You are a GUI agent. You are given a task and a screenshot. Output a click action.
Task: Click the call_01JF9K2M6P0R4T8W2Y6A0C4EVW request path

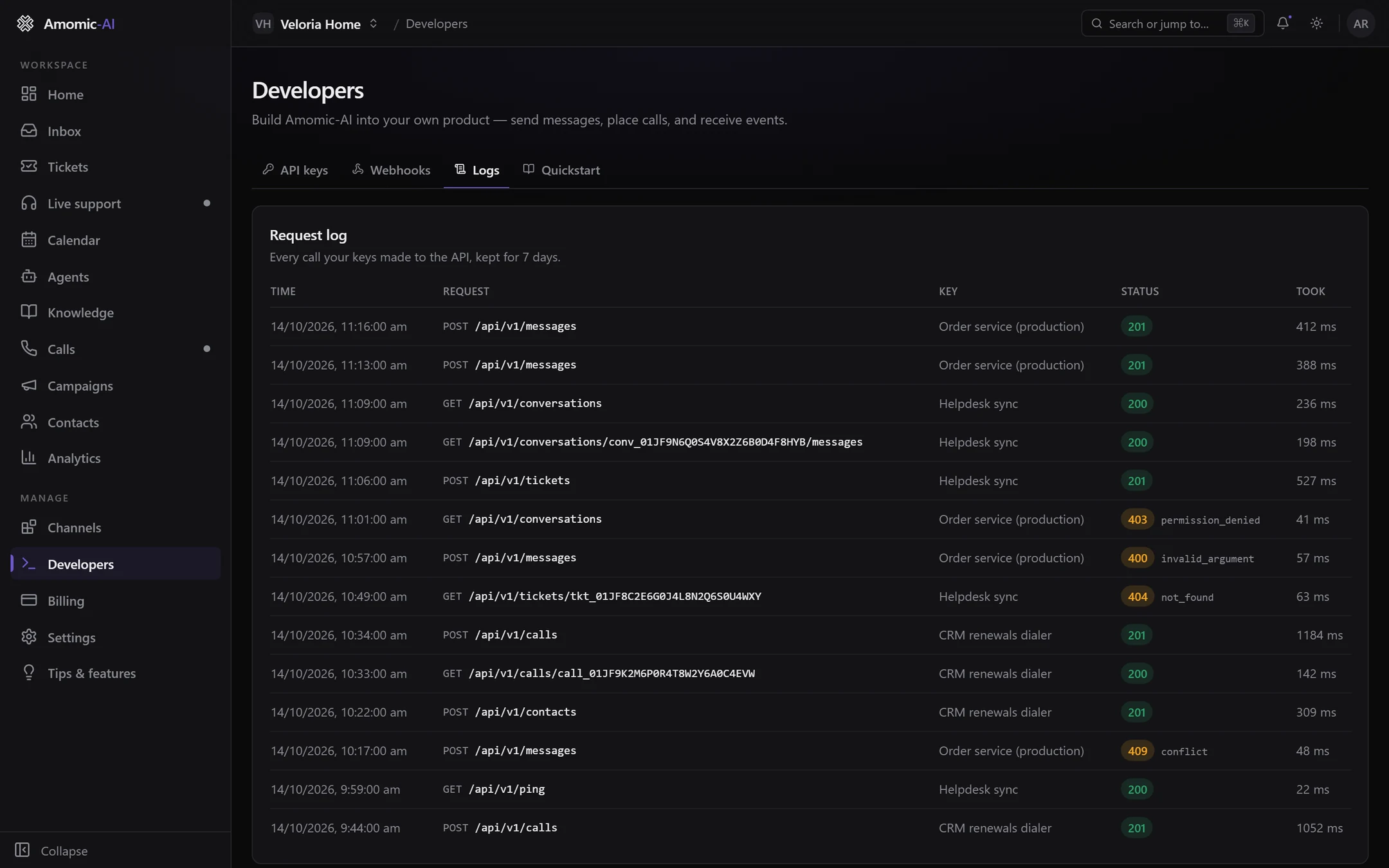click(x=612, y=673)
